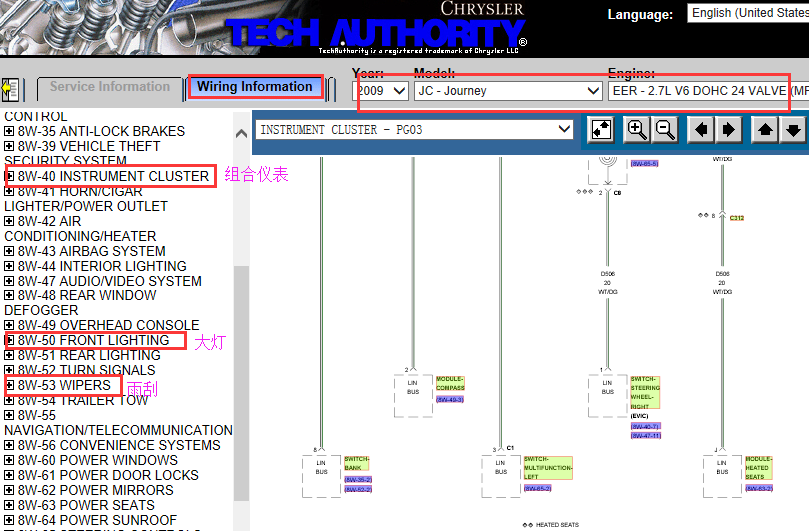The image size is (809, 531).
Task: Click the MODULE-HEATED SEATS component label
Action: tap(758, 468)
